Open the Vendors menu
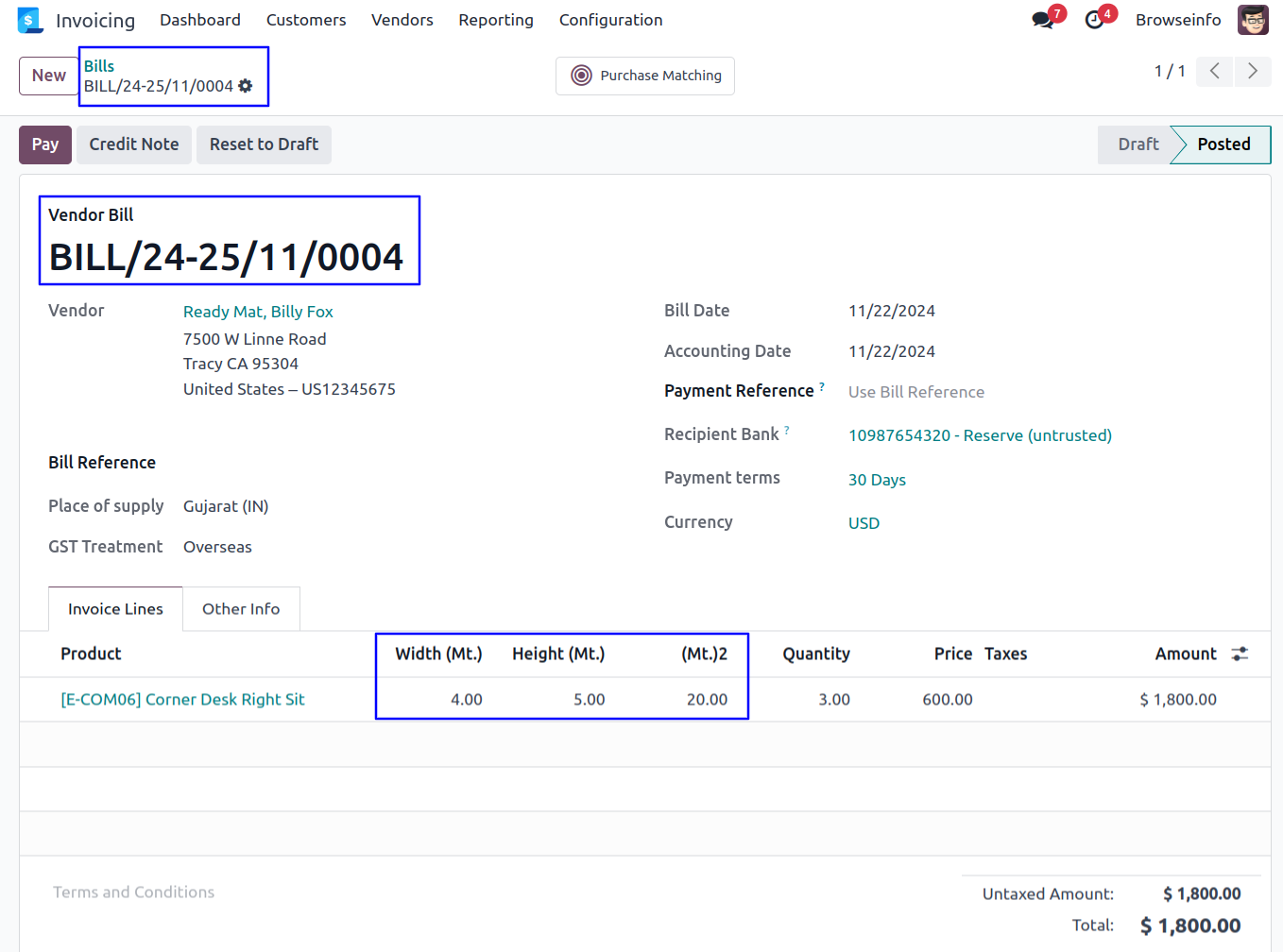This screenshot has width=1283, height=952. point(402,20)
